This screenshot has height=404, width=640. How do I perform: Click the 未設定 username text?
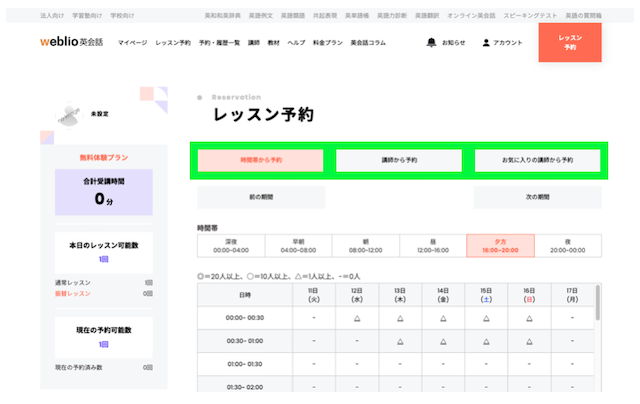coord(100,114)
